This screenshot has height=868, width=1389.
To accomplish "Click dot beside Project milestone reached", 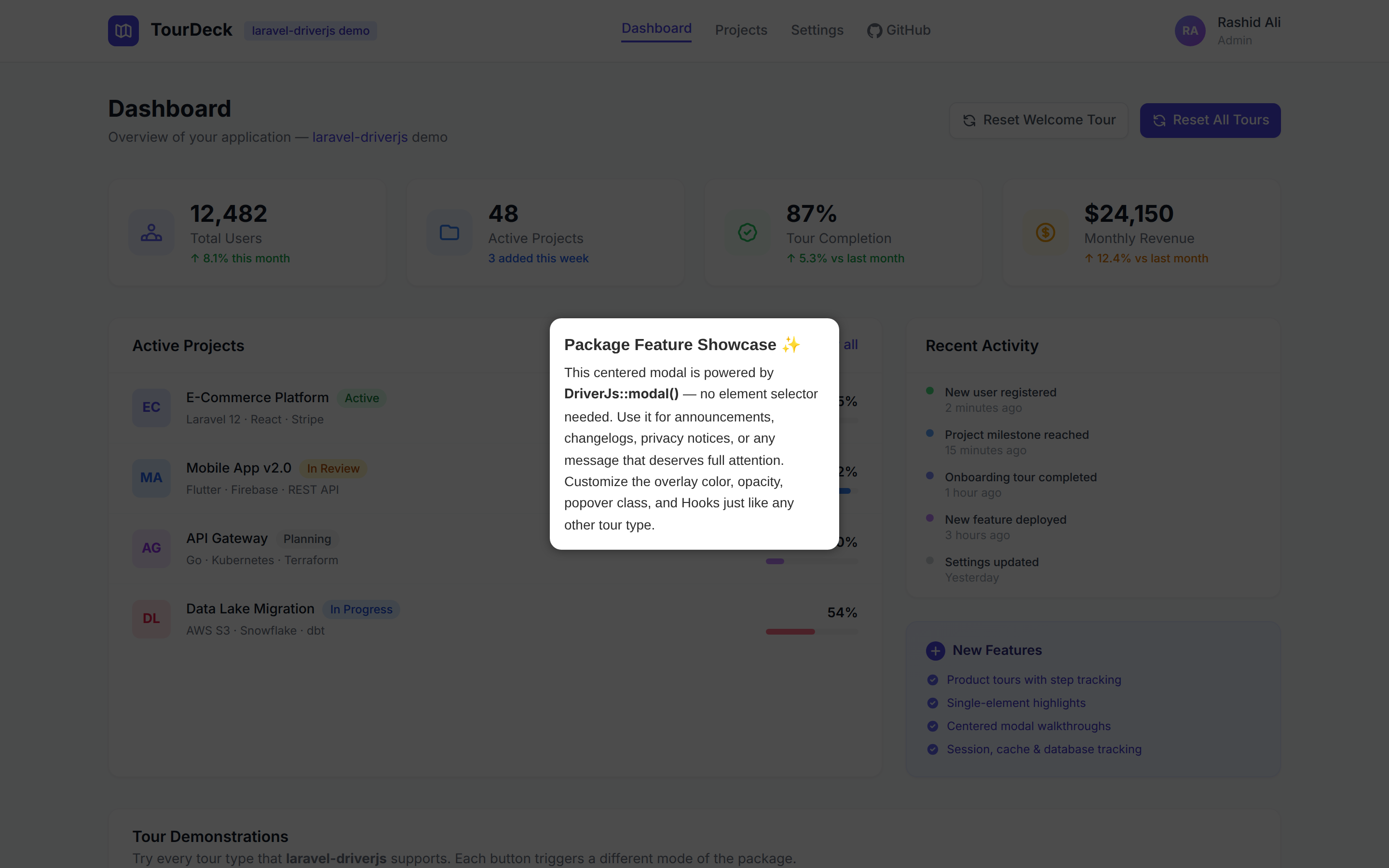I will pos(930,434).
